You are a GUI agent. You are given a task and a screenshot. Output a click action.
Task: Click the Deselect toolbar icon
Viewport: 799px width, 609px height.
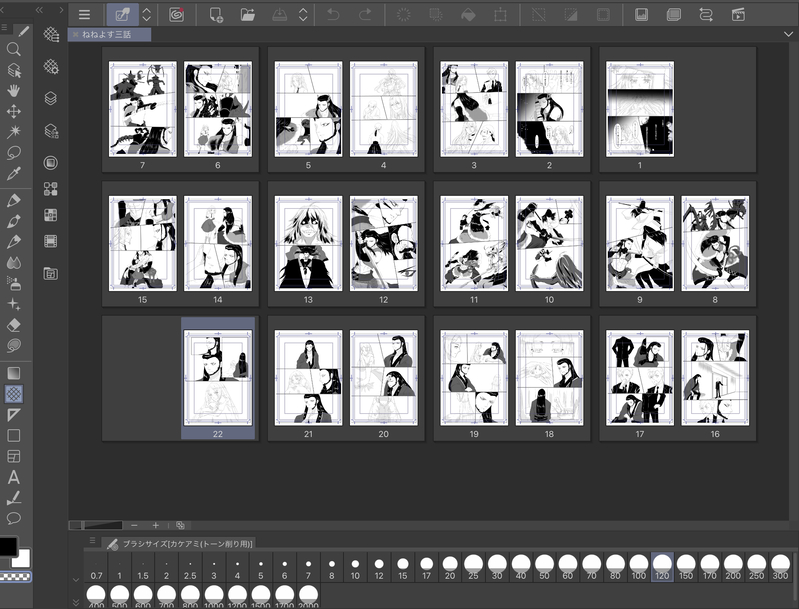click(x=539, y=15)
